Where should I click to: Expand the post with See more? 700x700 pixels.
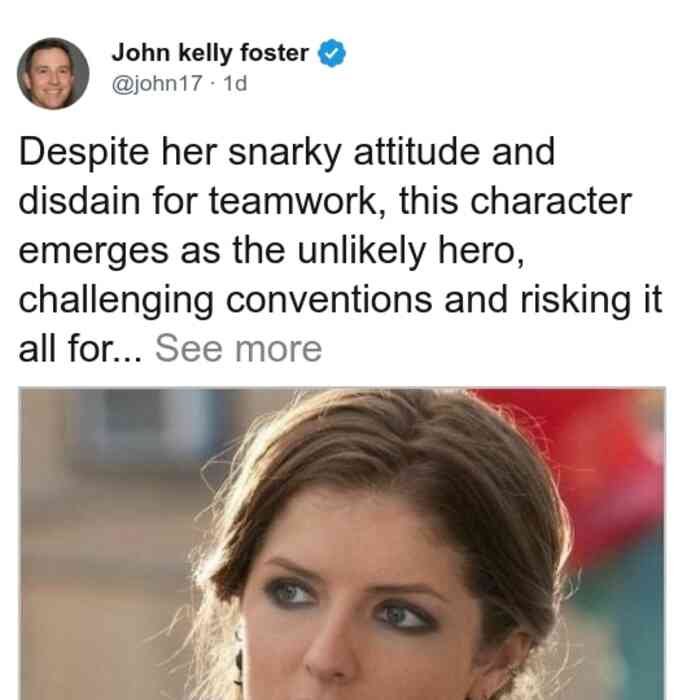pos(238,349)
